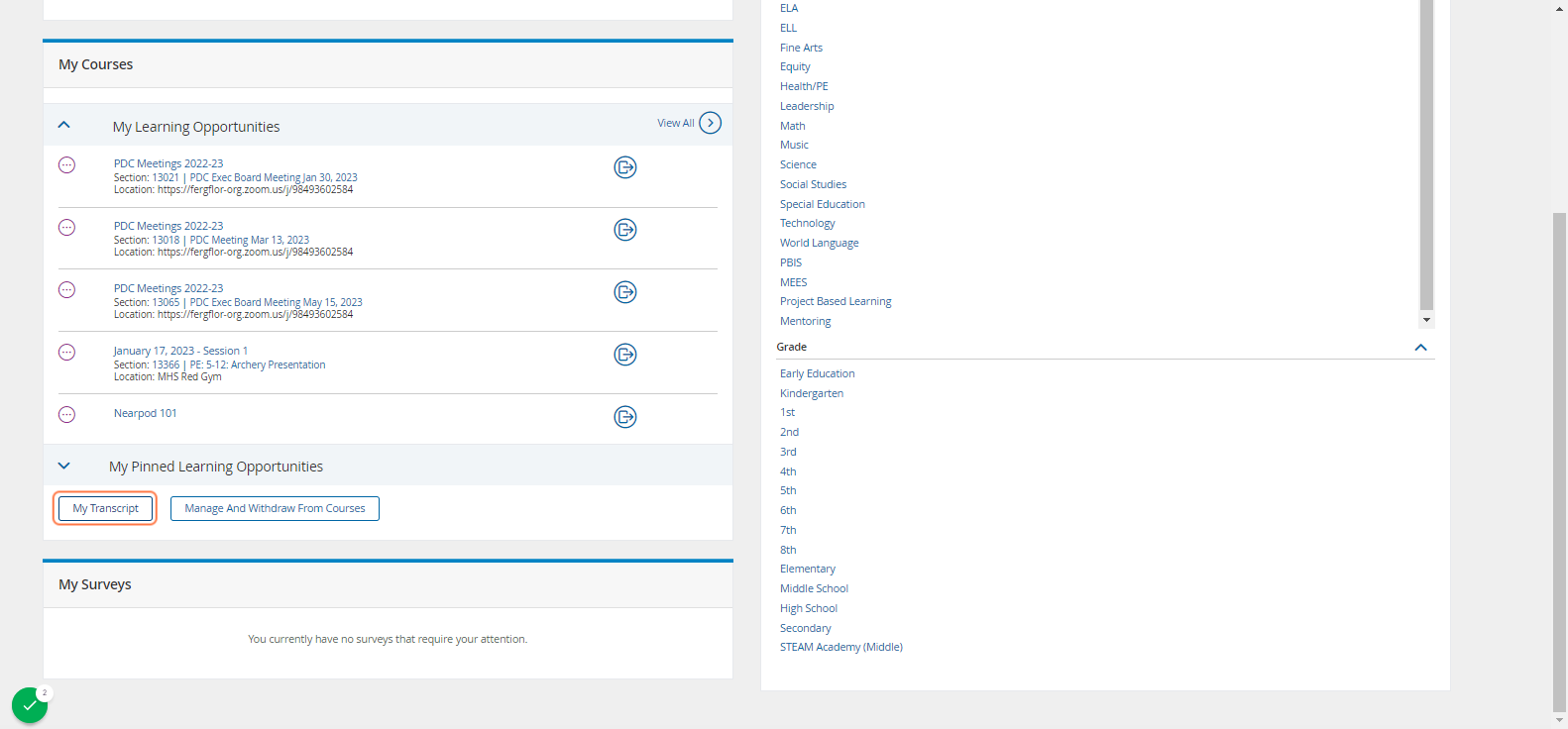Click status circle icon for Jan 30 meeting
The width and height of the screenshot is (1568, 729).
[x=66, y=165]
